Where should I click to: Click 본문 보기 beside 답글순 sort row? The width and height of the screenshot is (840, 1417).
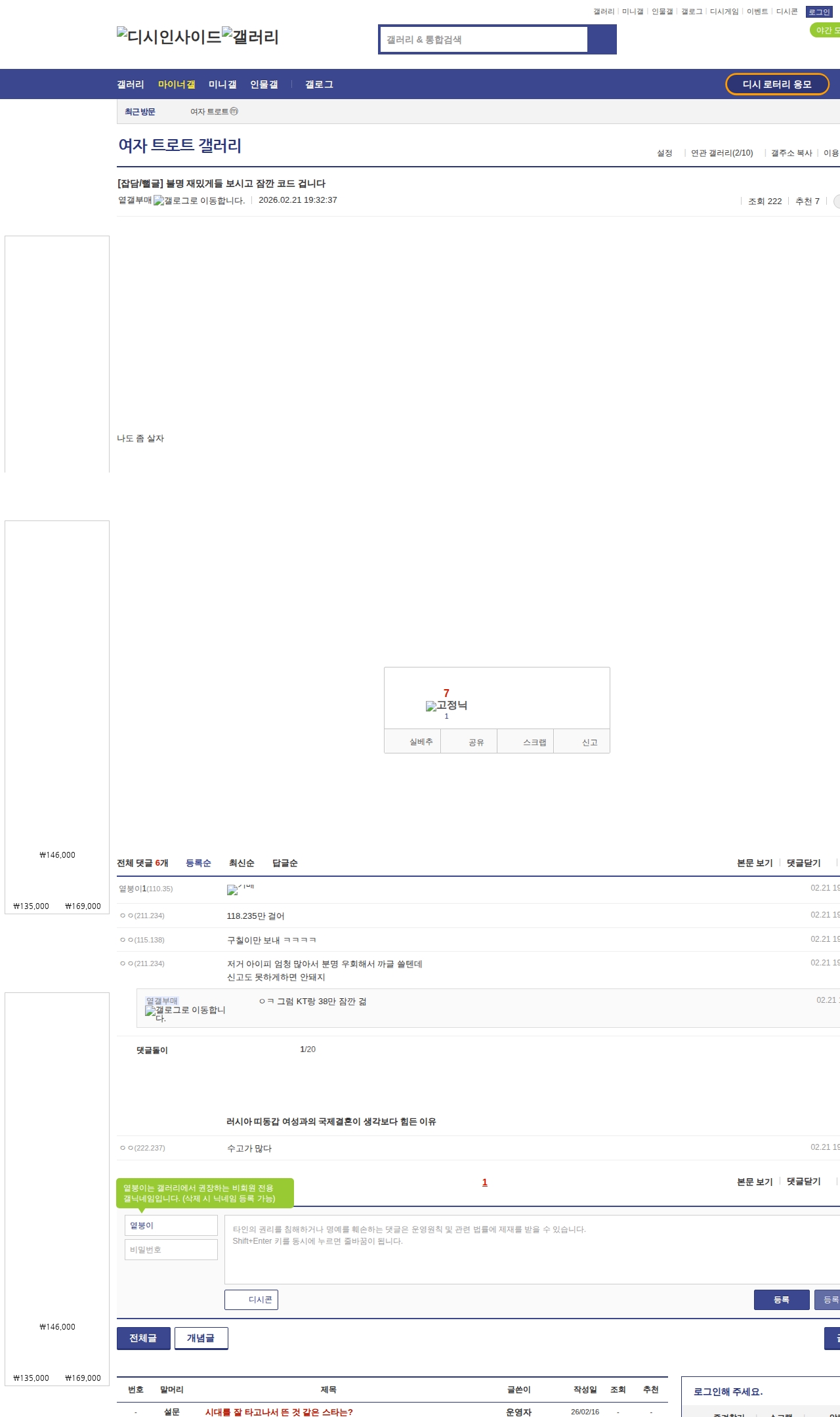pyautogui.click(x=755, y=863)
